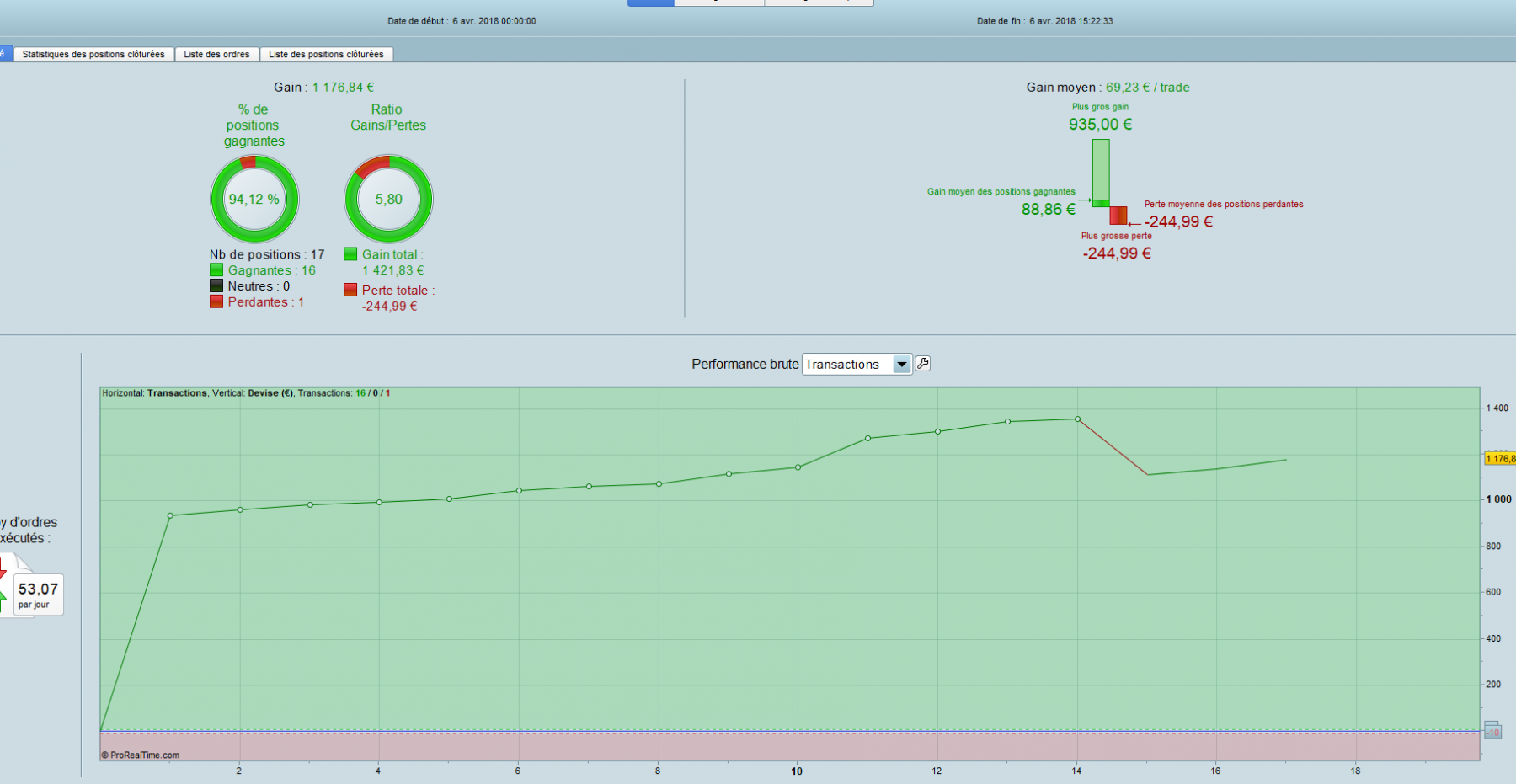Click the "935,00 €" biggest gain value
Screen dimensions: 1516x784
pos(1100,125)
